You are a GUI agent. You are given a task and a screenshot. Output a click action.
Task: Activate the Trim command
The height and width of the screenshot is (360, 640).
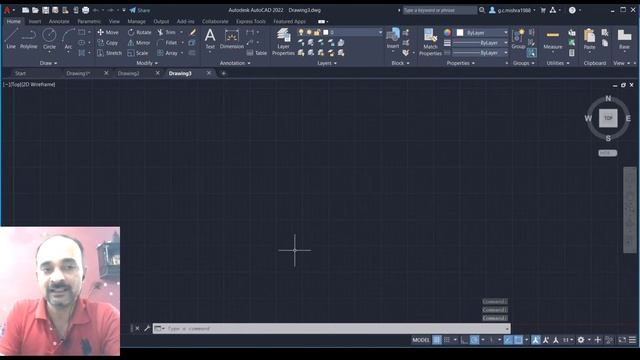167,32
